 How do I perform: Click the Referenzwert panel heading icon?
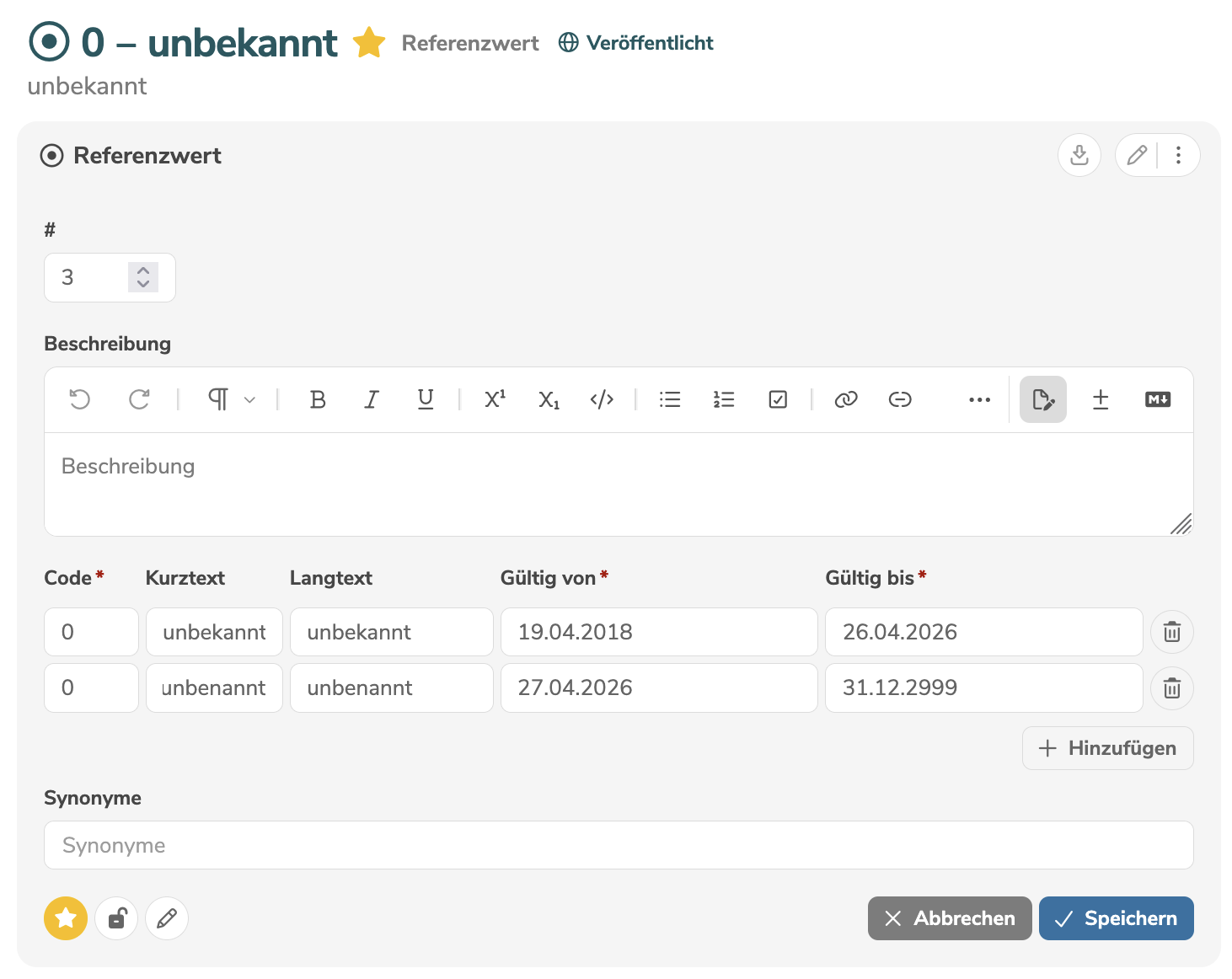(52, 156)
